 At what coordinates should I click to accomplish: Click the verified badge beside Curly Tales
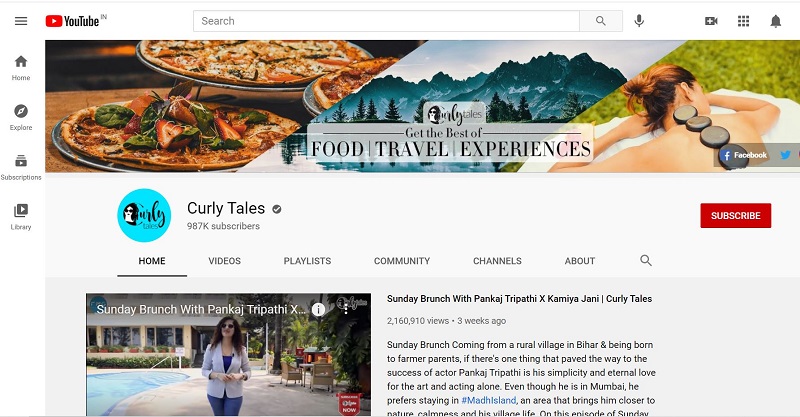click(x=277, y=209)
